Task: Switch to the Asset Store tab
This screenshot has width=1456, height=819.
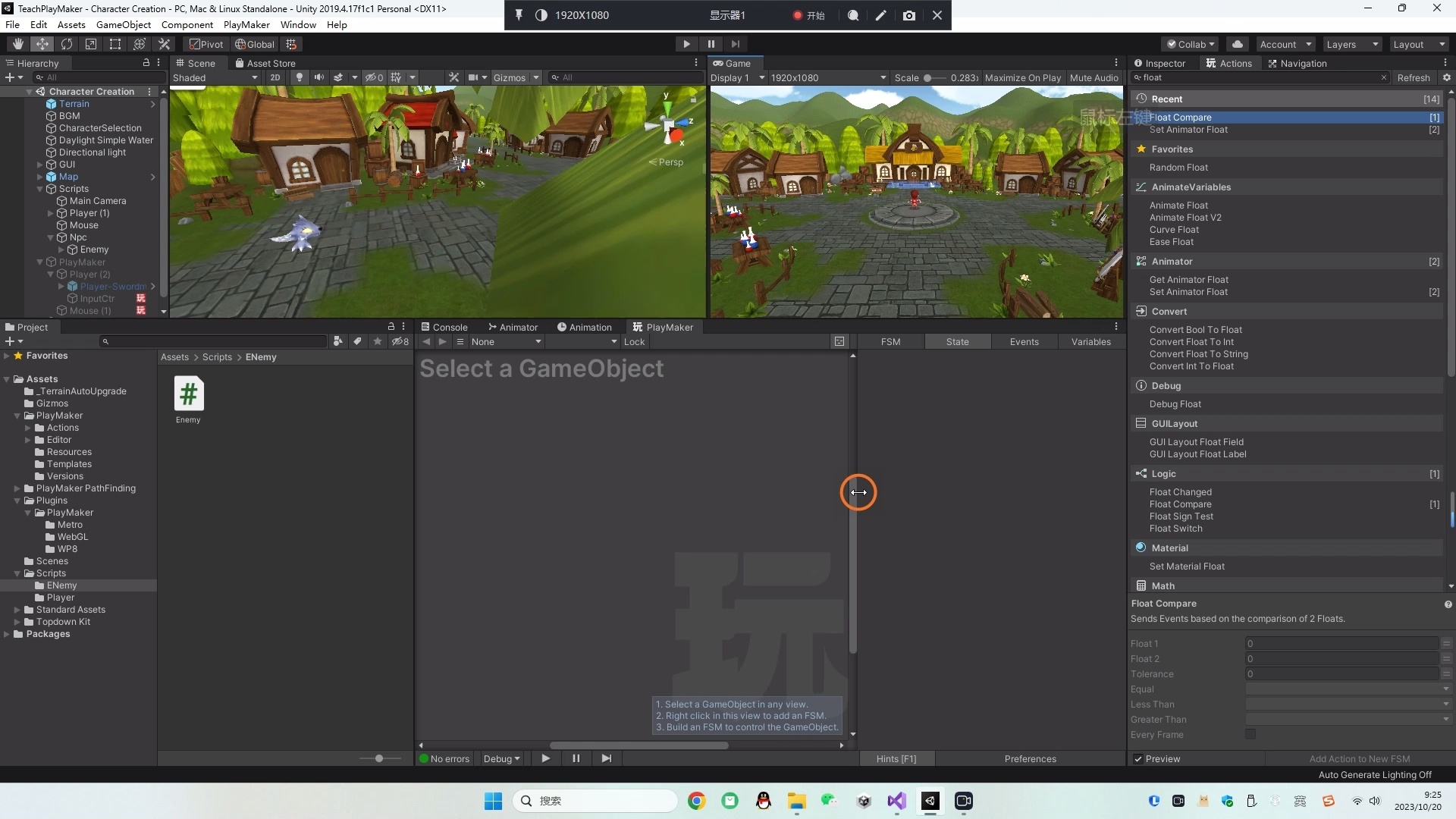Action: (265, 63)
